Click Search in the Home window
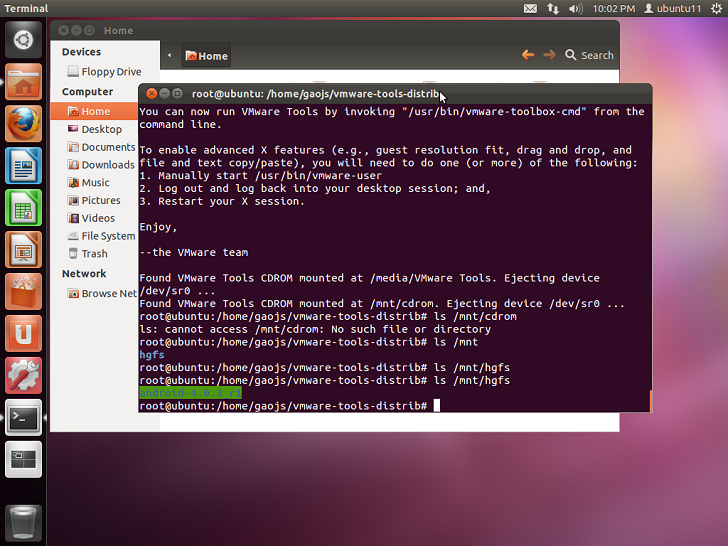The height and width of the screenshot is (546, 728). (x=590, y=55)
